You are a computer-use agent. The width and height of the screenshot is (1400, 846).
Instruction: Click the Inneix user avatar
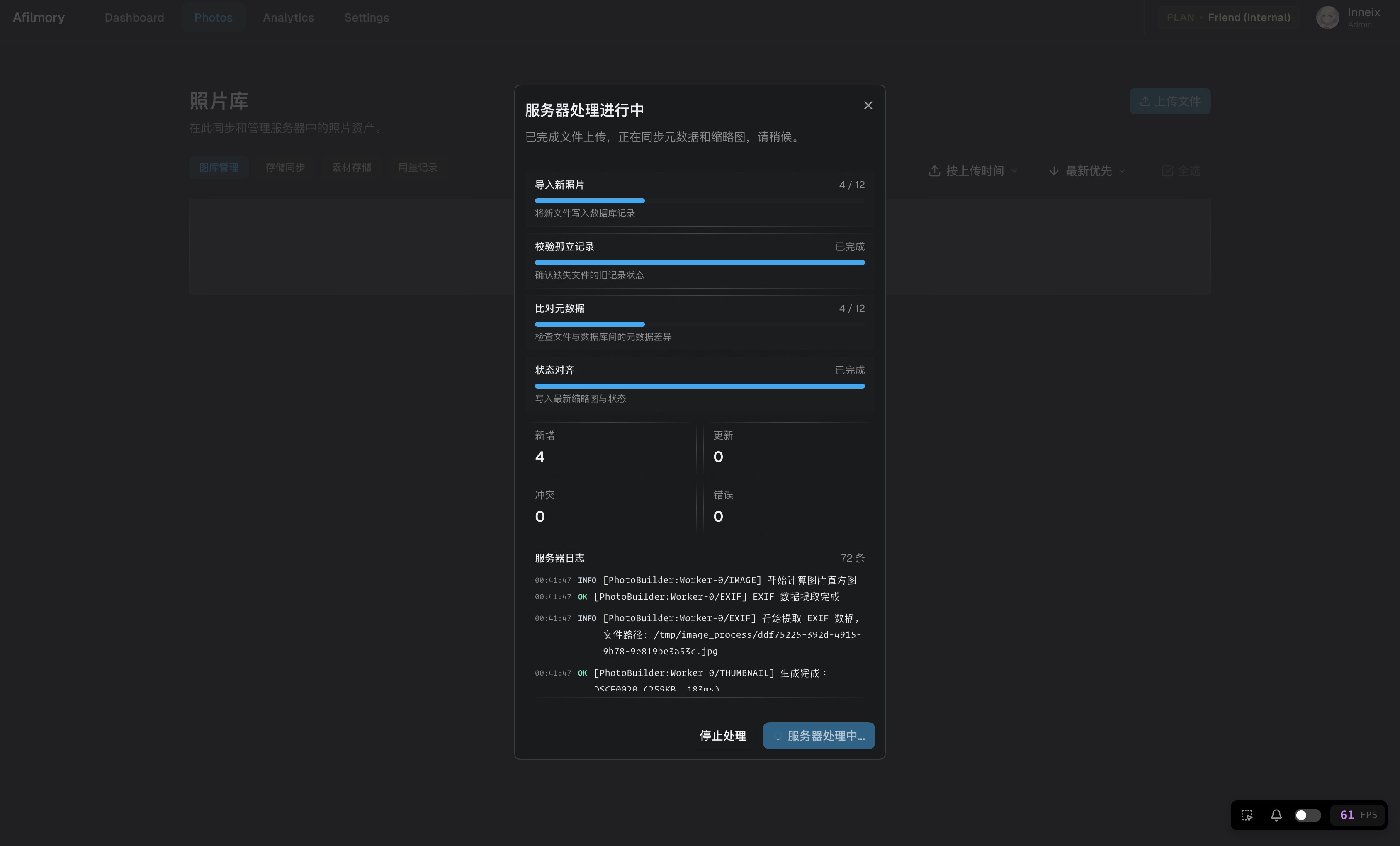pos(1327,17)
